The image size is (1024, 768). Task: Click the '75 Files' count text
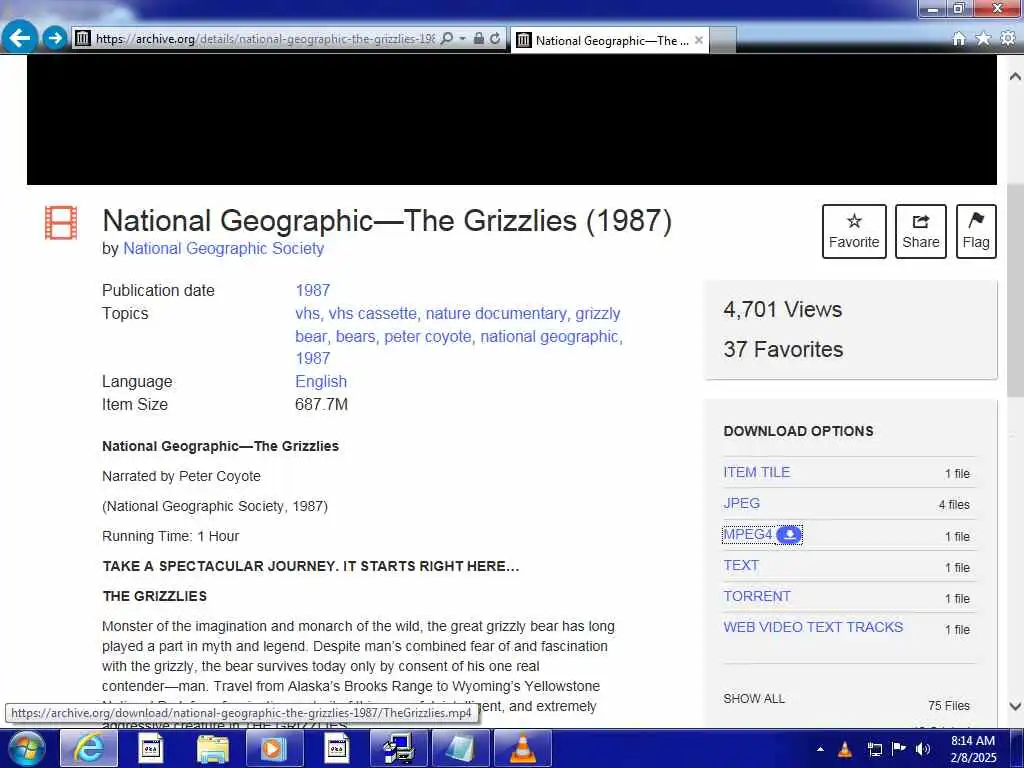(x=948, y=706)
